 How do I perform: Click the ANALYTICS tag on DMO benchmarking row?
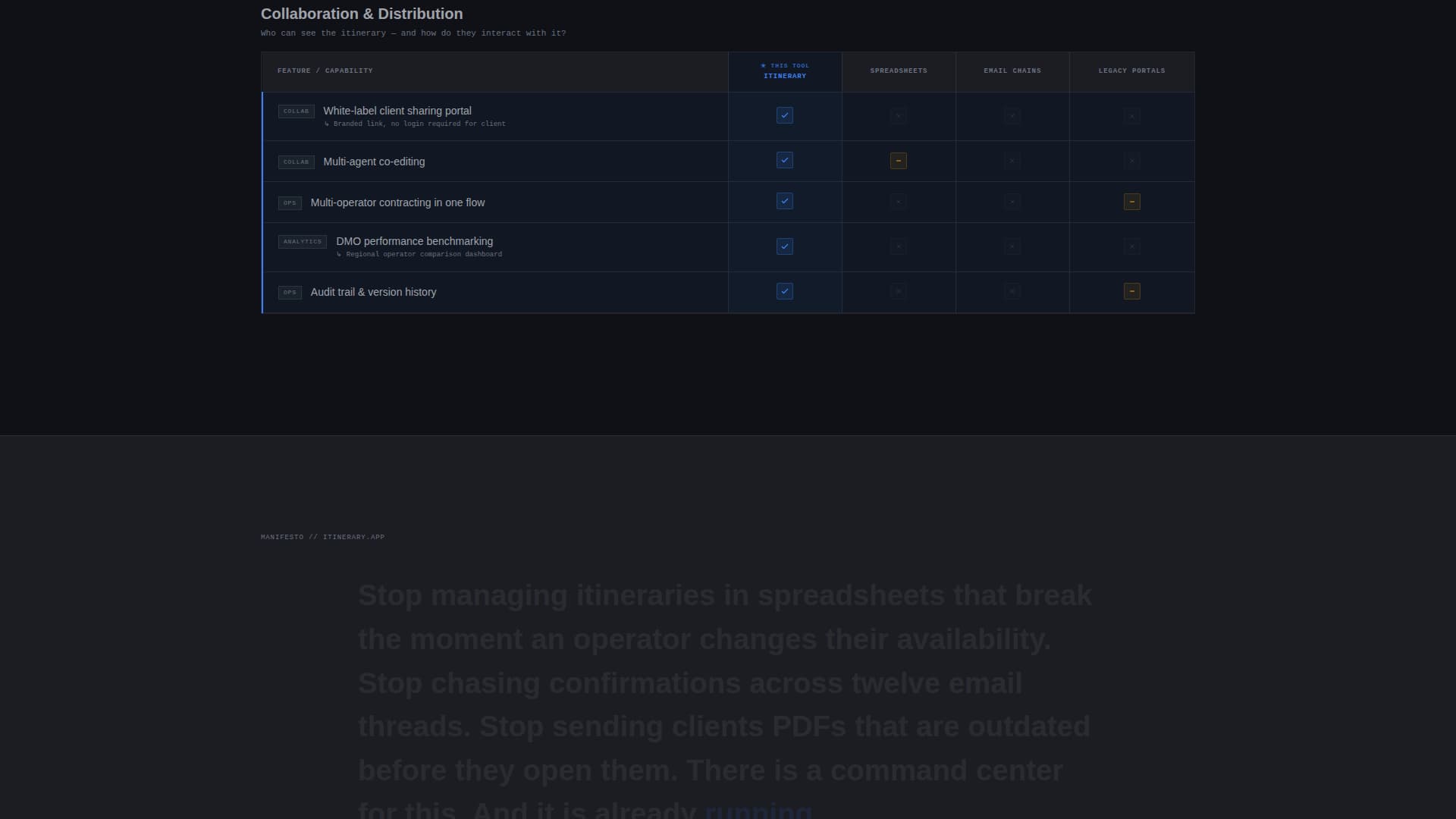pyautogui.click(x=303, y=242)
